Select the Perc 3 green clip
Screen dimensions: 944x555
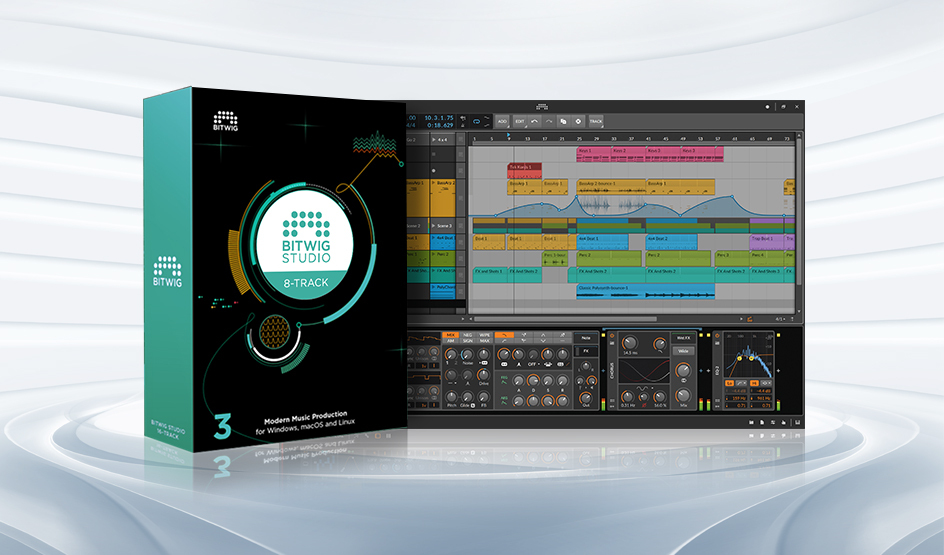[x=732, y=258]
